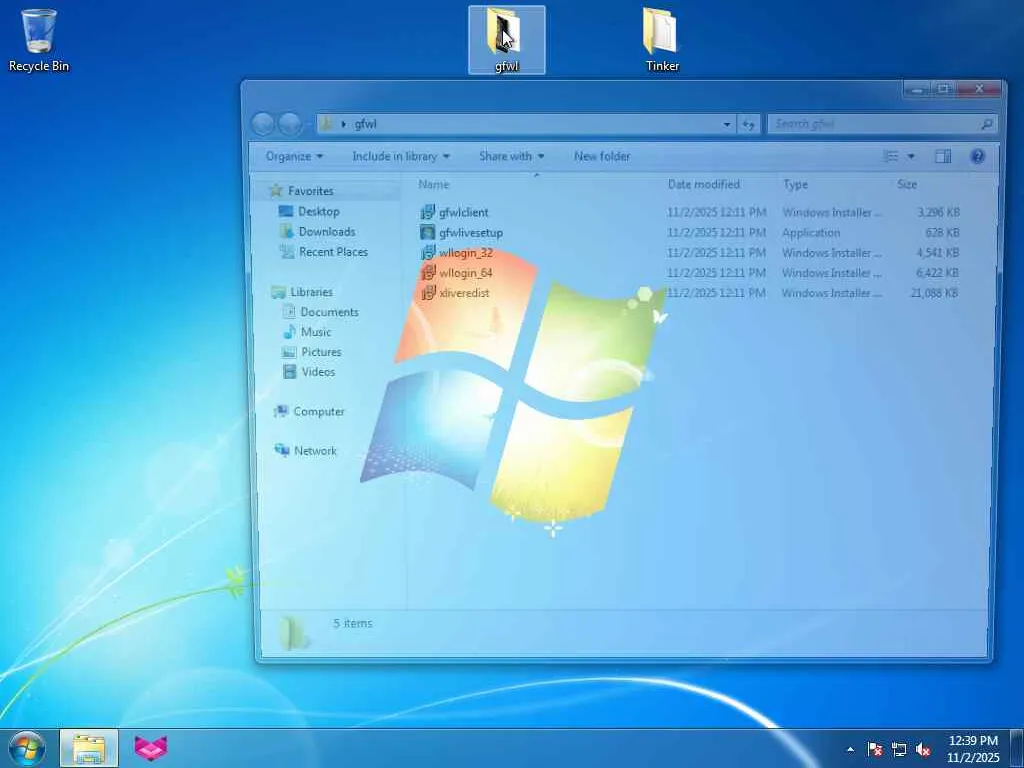This screenshot has width=1024, height=768.
Task: Select Favorites in navigation pane
Action: coord(310,191)
